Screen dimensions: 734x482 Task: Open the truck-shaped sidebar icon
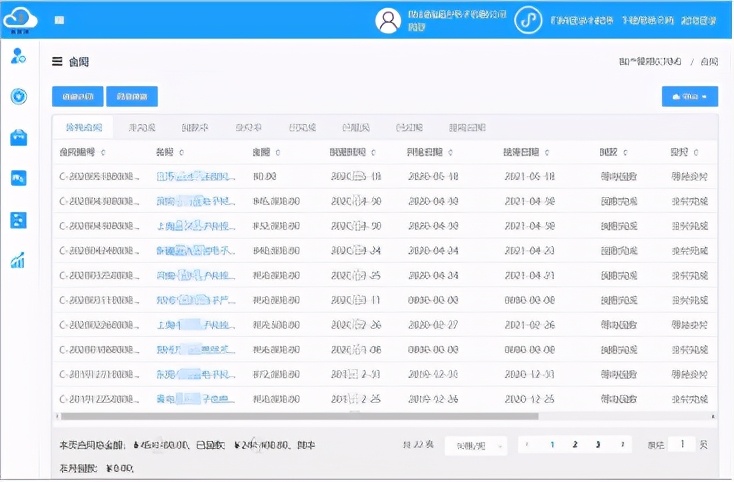pyautogui.click(x=19, y=178)
